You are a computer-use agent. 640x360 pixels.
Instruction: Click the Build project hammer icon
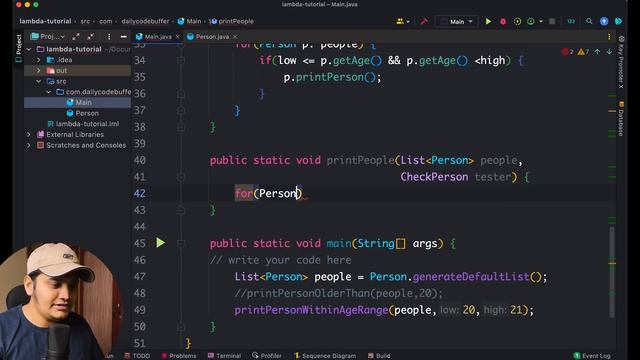coord(424,21)
